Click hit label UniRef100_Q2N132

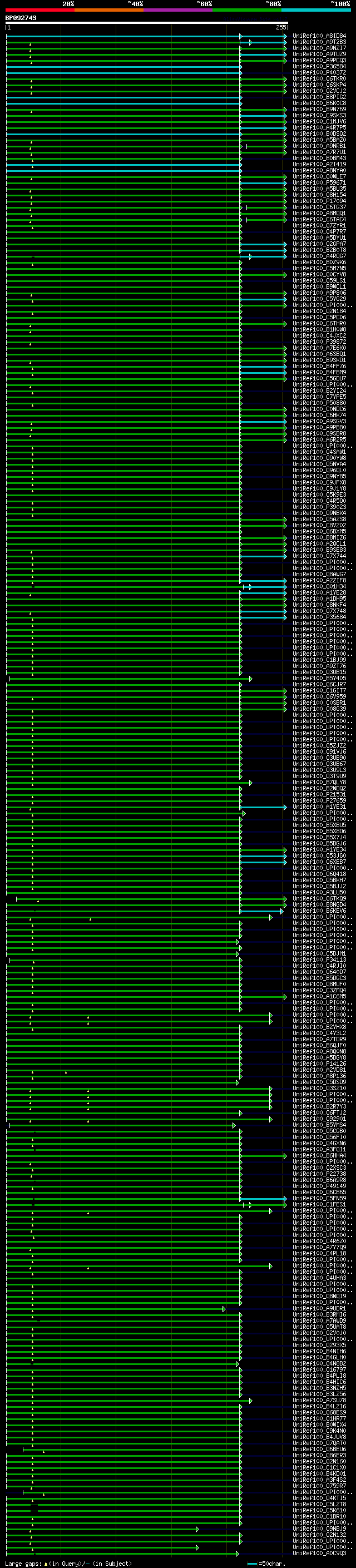pyautogui.click(x=319, y=1535)
